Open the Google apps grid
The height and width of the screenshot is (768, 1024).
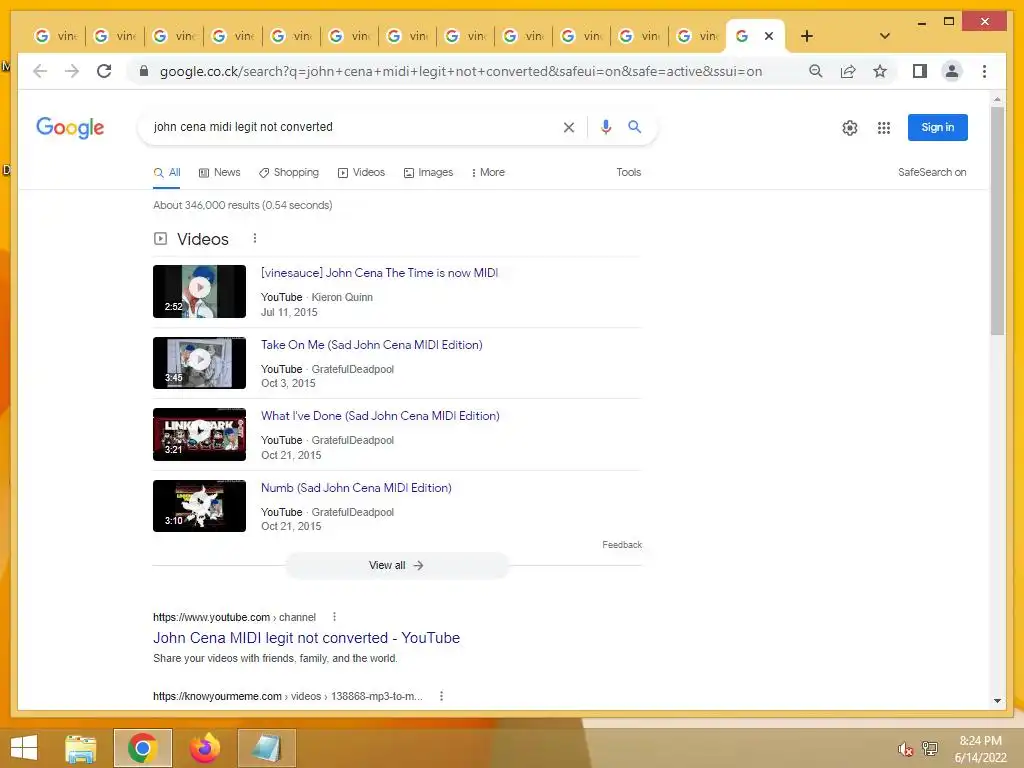tap(884, 128)
